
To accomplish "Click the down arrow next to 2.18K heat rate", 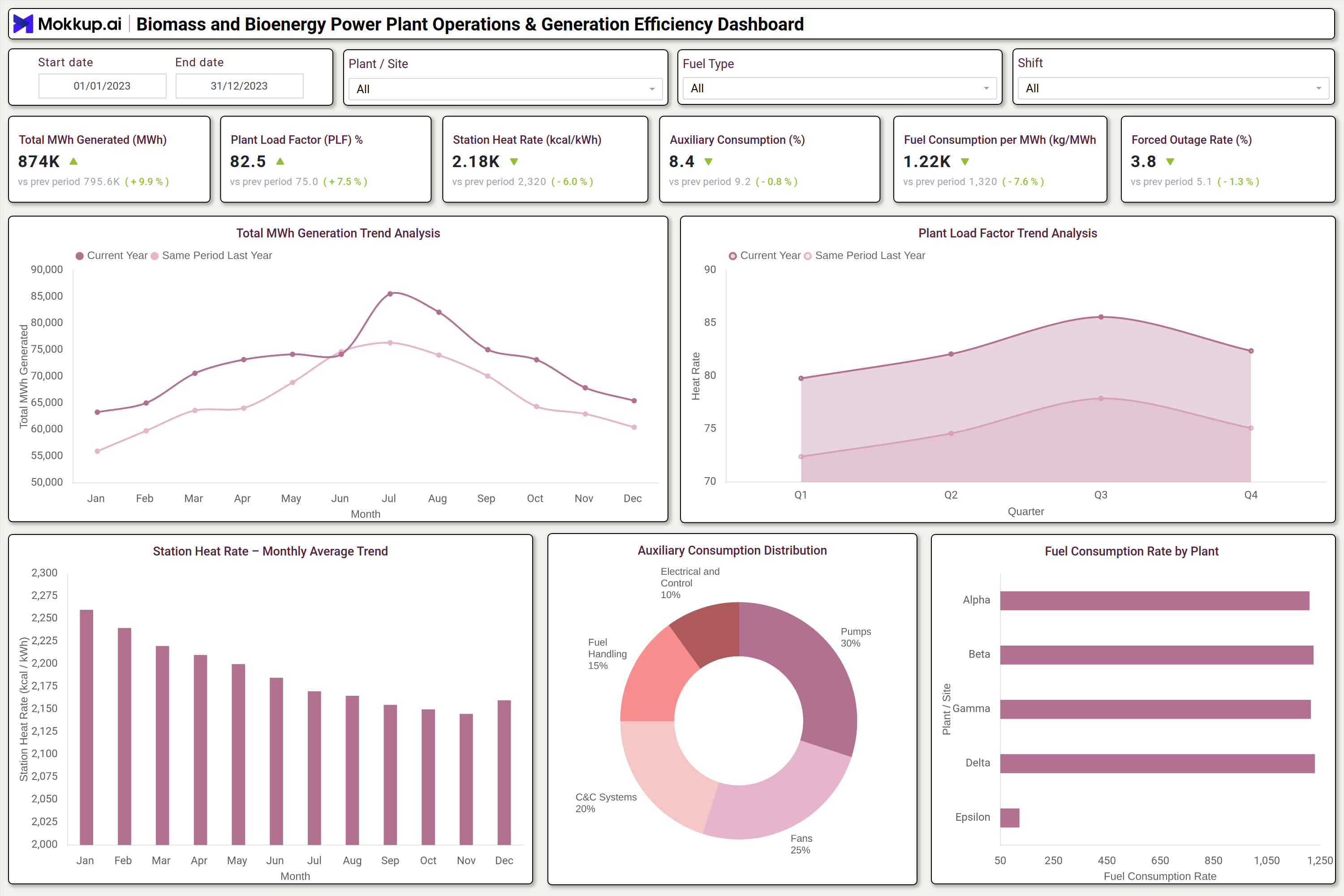I will click(x=514, y=162).
